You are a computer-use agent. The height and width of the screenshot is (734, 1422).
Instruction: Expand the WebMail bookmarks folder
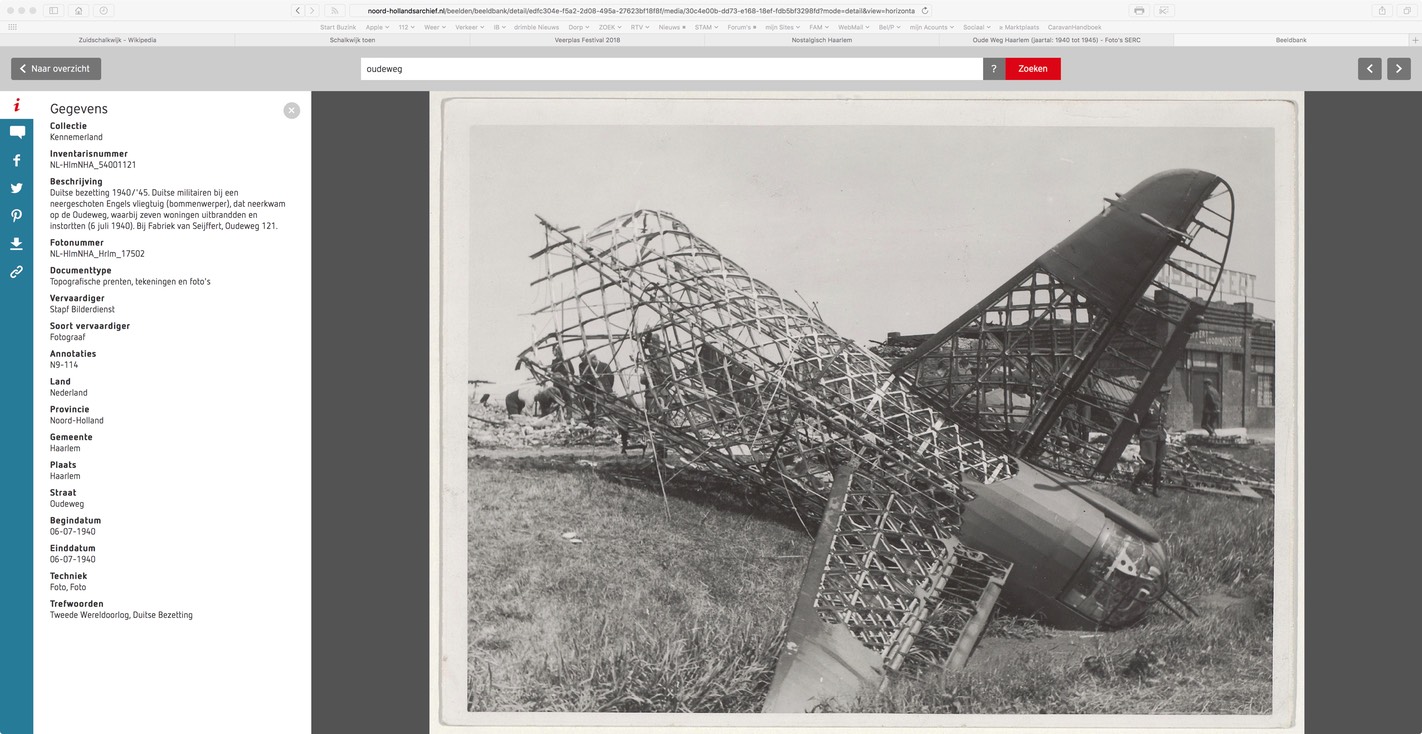(853, 27)
